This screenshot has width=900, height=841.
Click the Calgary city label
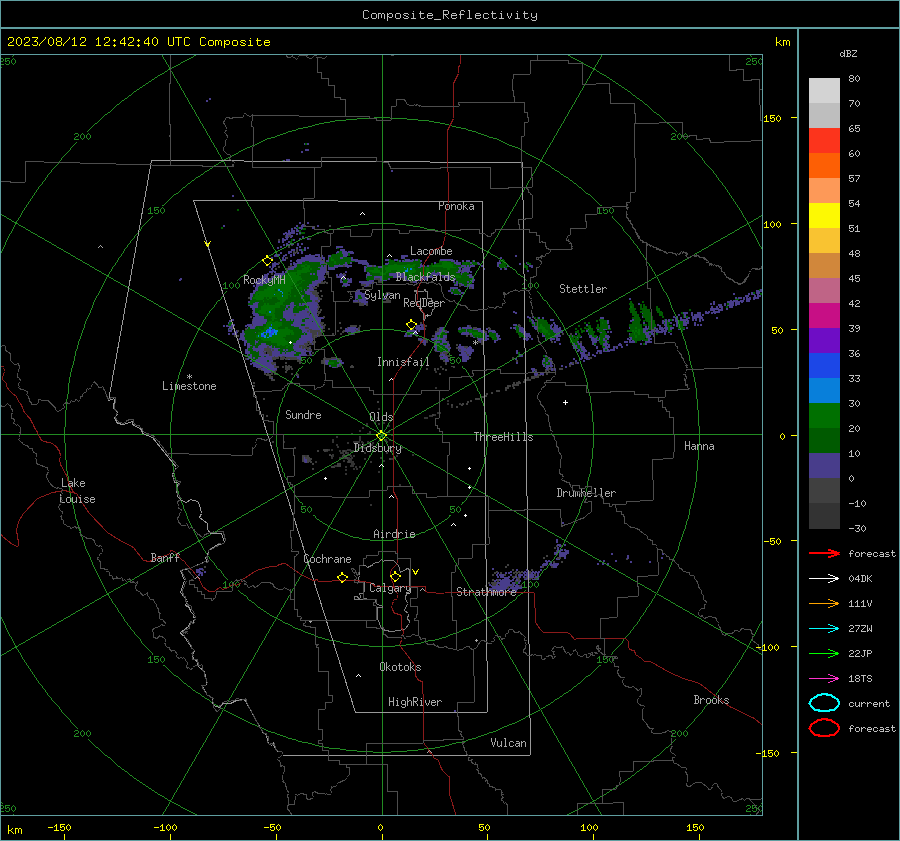pyautogui.click(x=390, y=588)
